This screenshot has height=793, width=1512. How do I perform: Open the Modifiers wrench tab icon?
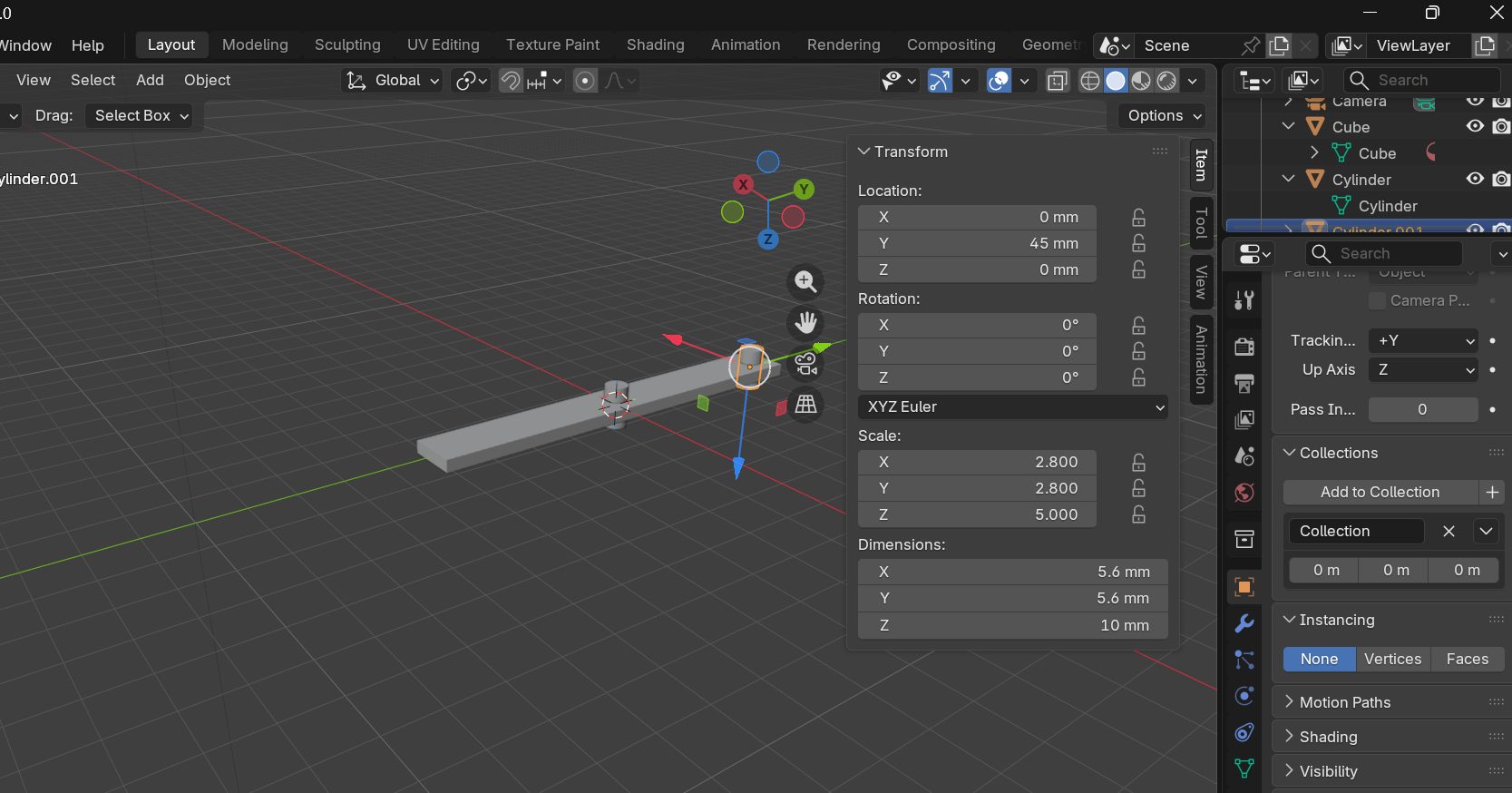point(1244,623)
